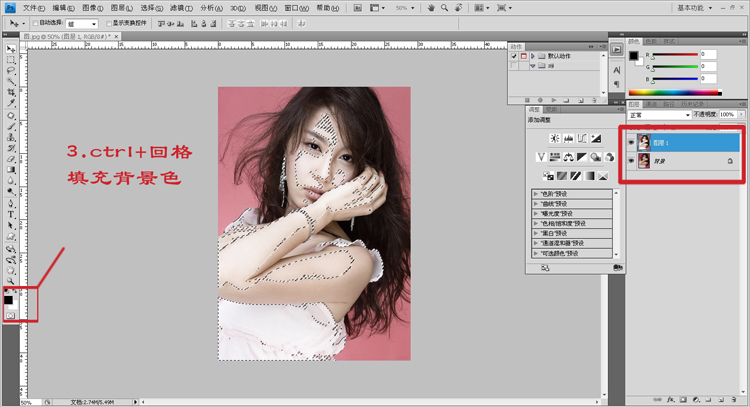Screen dimensions: 750x407
Task: Open the layer blend mode dropdown
Action: pyautogui.click(x=657, y=114)
